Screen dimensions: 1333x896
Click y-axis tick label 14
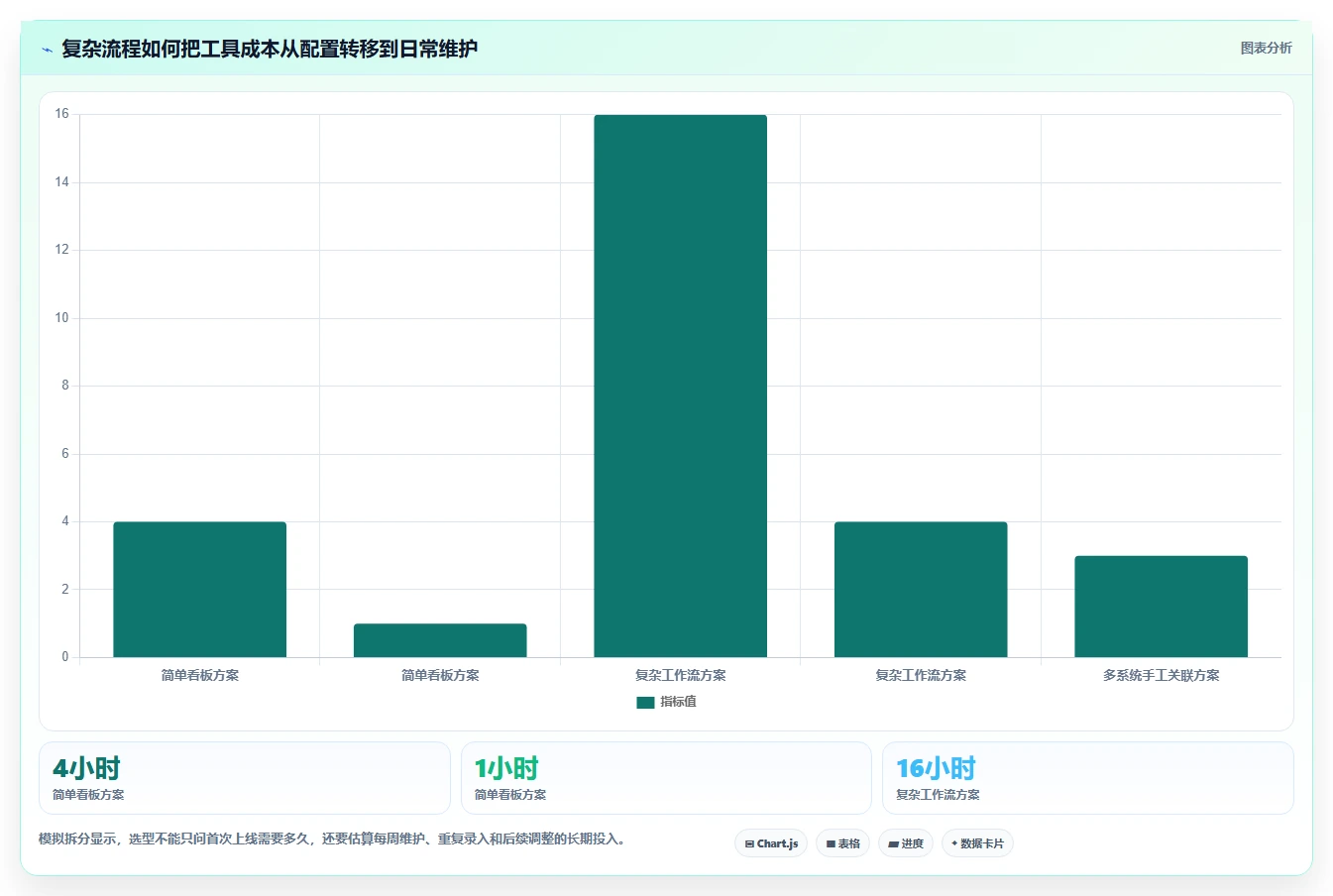(62, 182)
